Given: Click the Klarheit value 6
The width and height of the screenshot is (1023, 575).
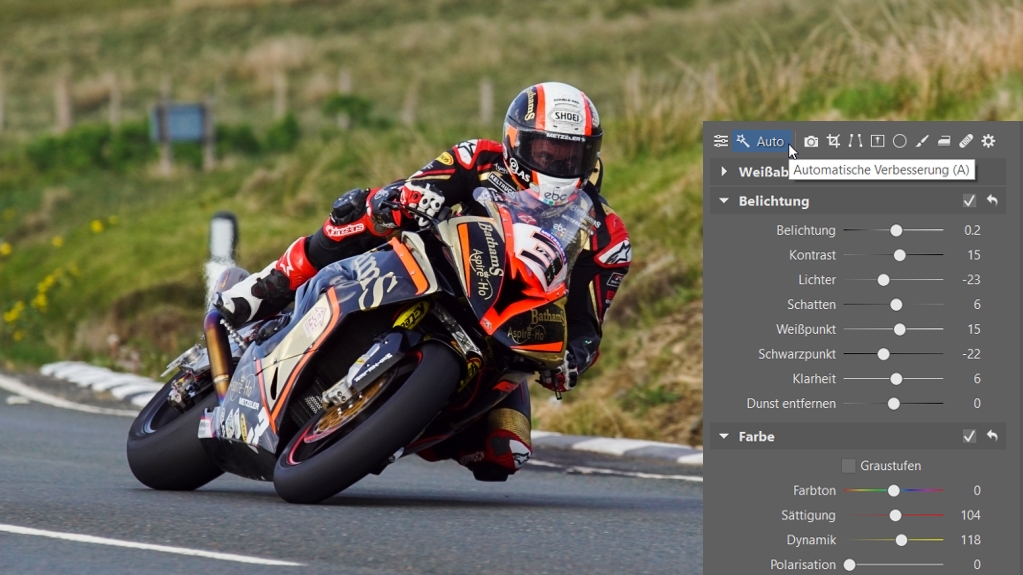Looking at the screenshot, I should (x=977, y=379).
